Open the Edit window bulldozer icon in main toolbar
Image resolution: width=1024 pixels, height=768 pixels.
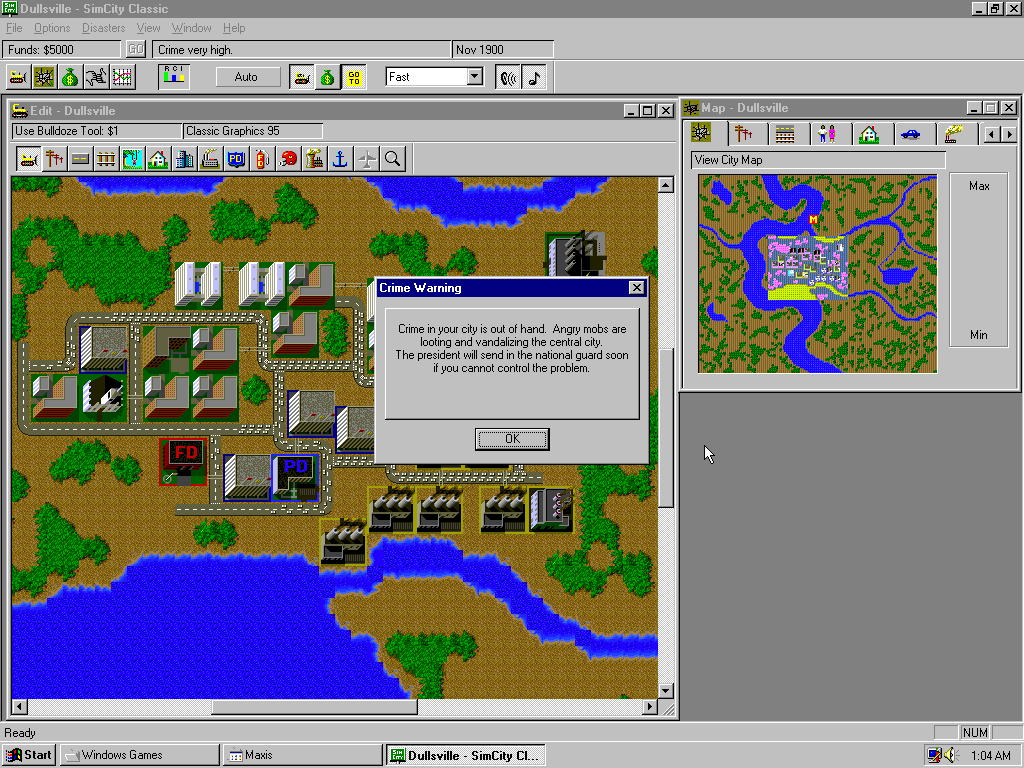point(18,78)
